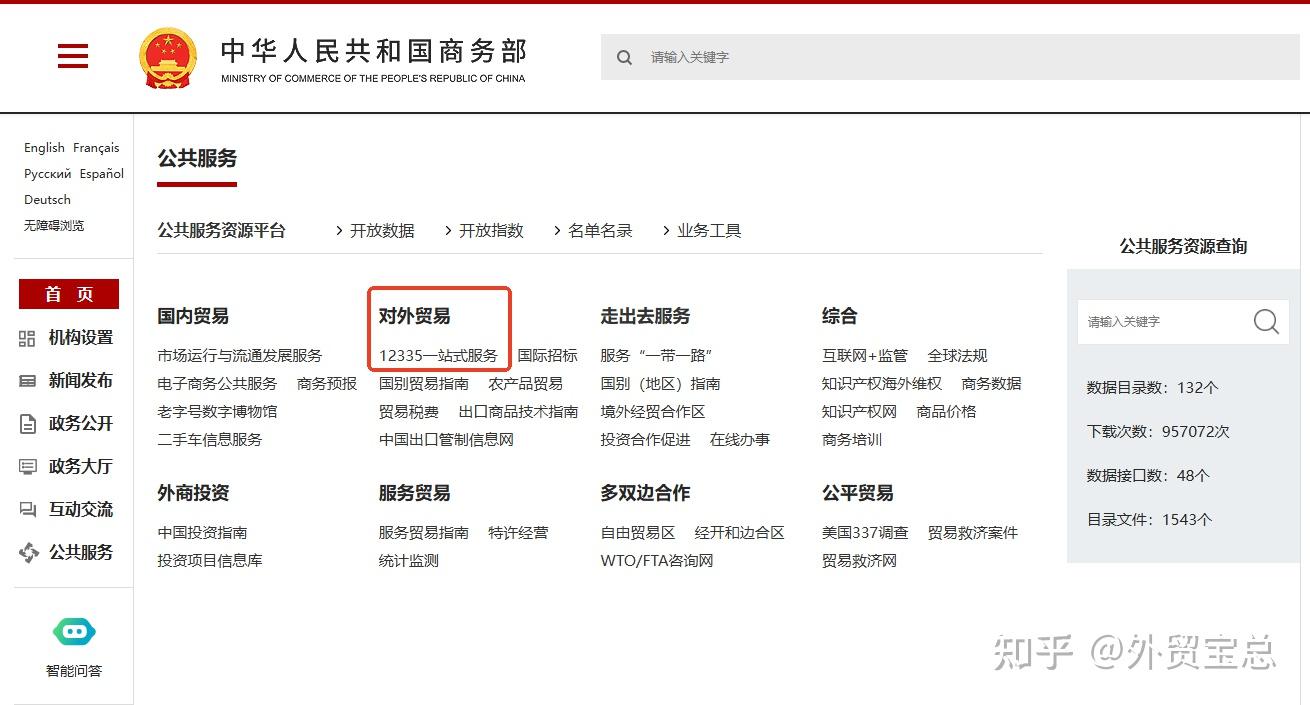The image size is (1310, 705).
Task: Switch to the 首页 tab
Action: coord(68,293)
